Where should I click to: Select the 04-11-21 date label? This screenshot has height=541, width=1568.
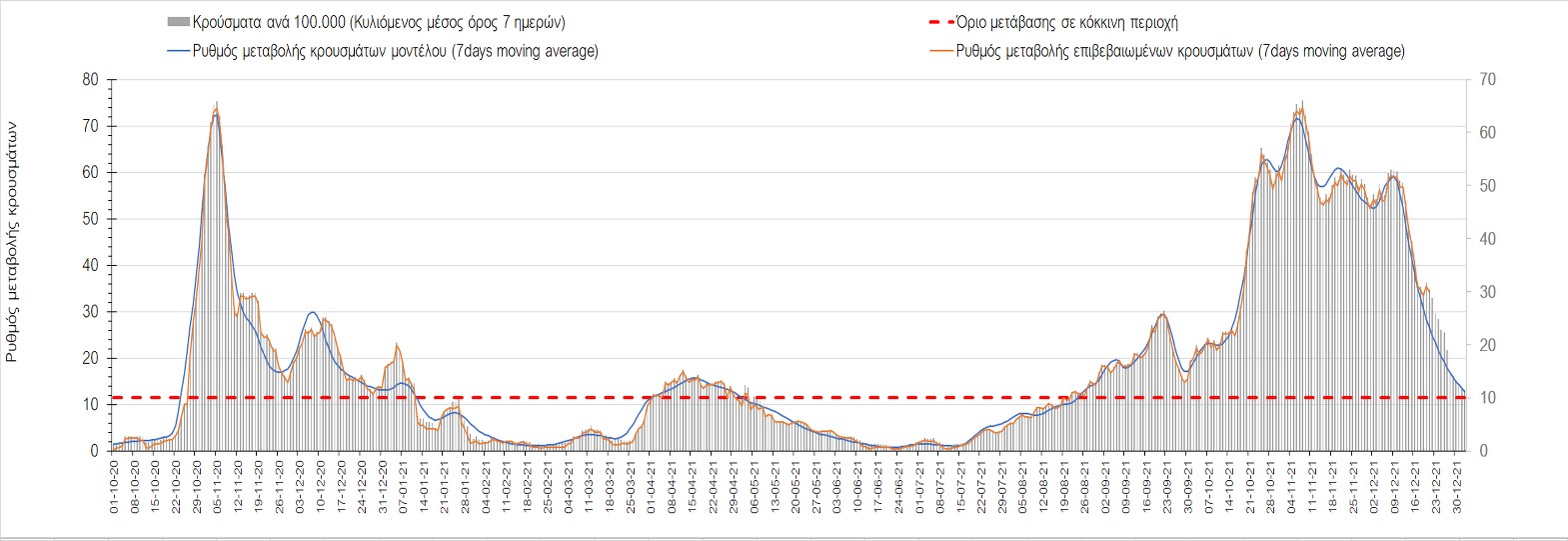pyautogui.click(x=1291, y=487)
